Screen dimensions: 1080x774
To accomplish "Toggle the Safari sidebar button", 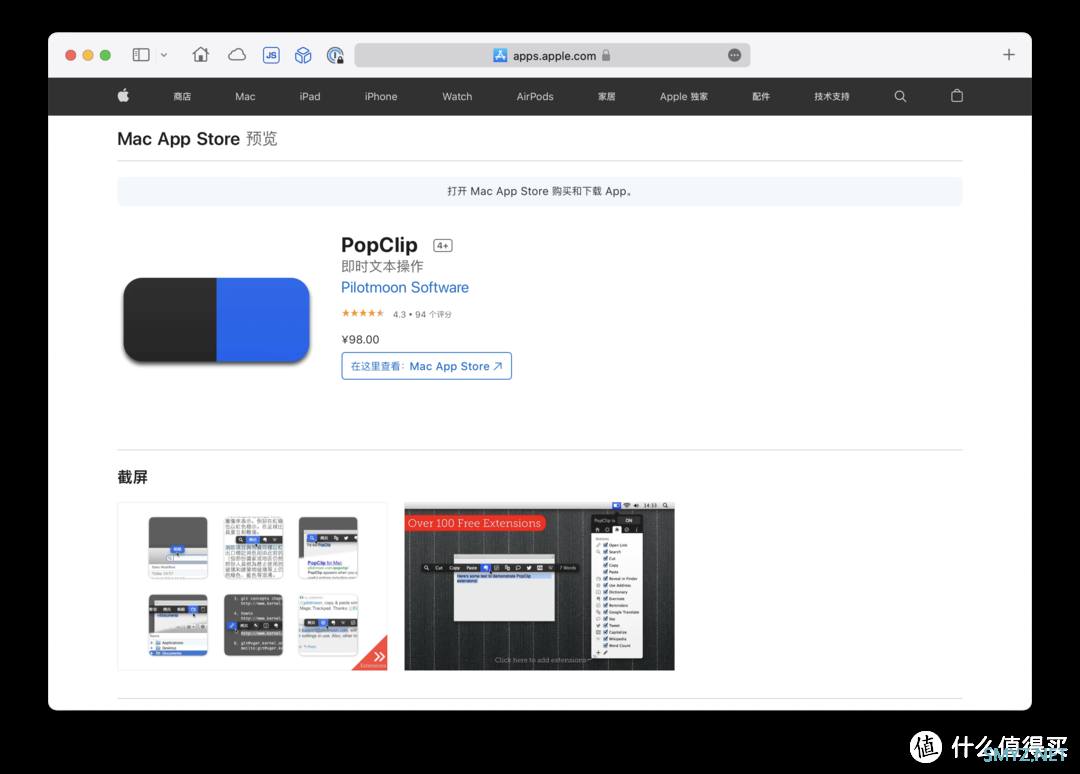I will (x=141, y=55).
